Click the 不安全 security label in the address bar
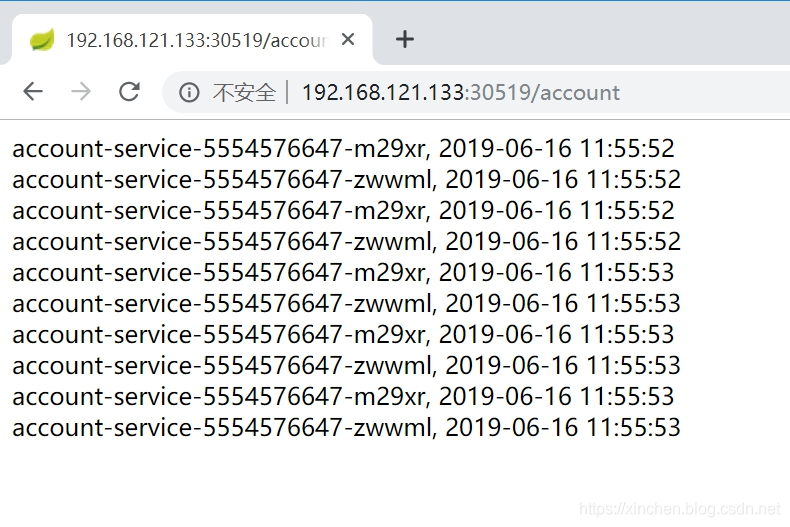Viewport: 790px width, 527px height. click(x=244, y=93)
